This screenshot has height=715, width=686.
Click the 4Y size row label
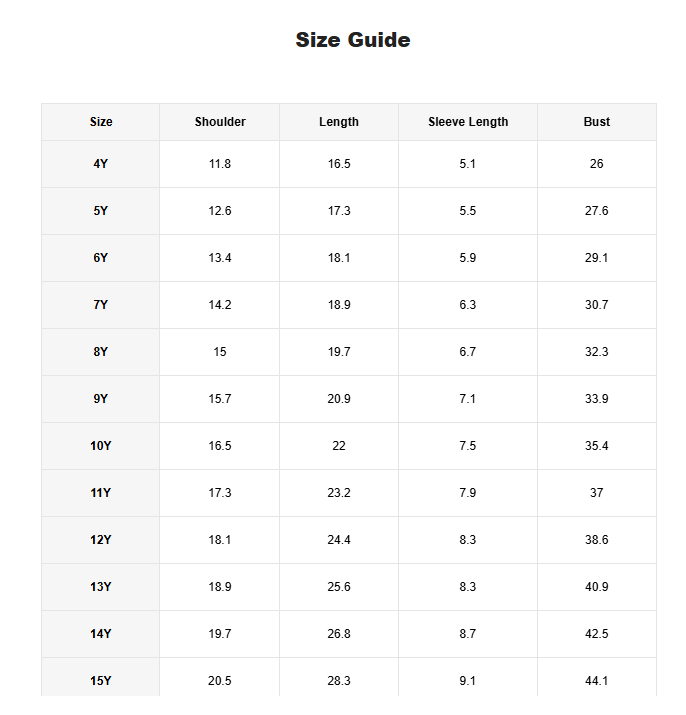[101, 164]
